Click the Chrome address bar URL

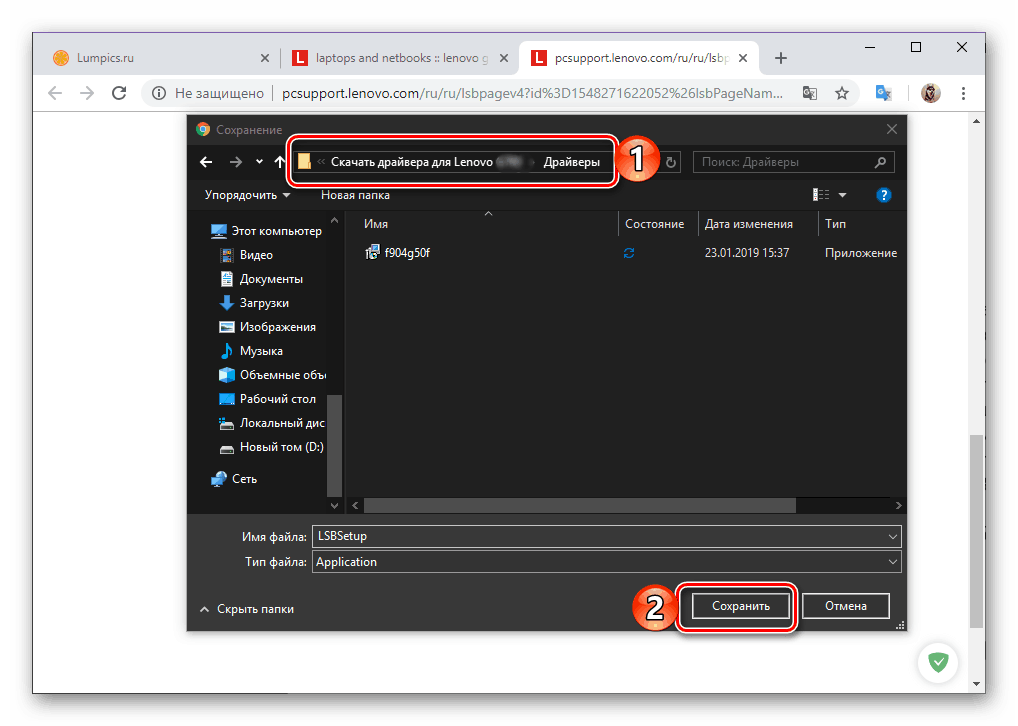(x=532, y=93)
